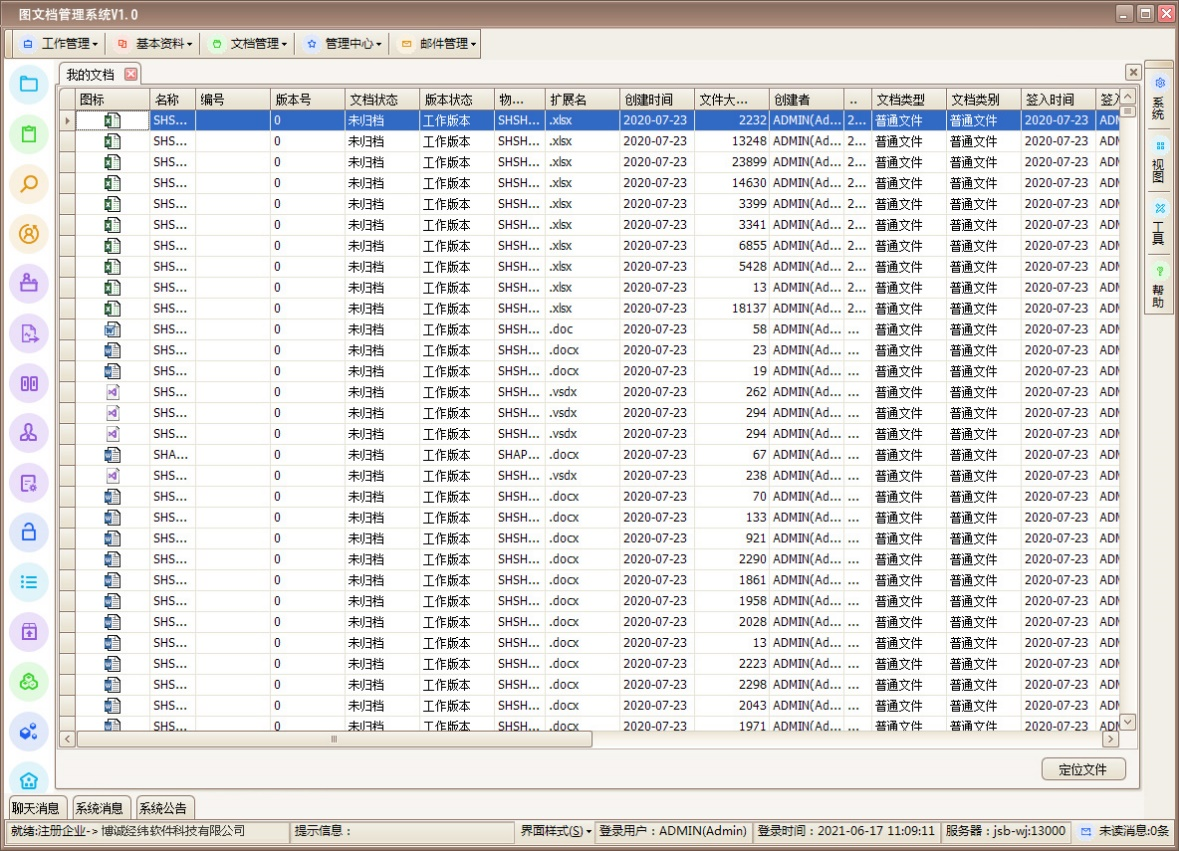Click the list view icon in sidebar
Viewport: 1179px width, 851px height.
(29, 582)
